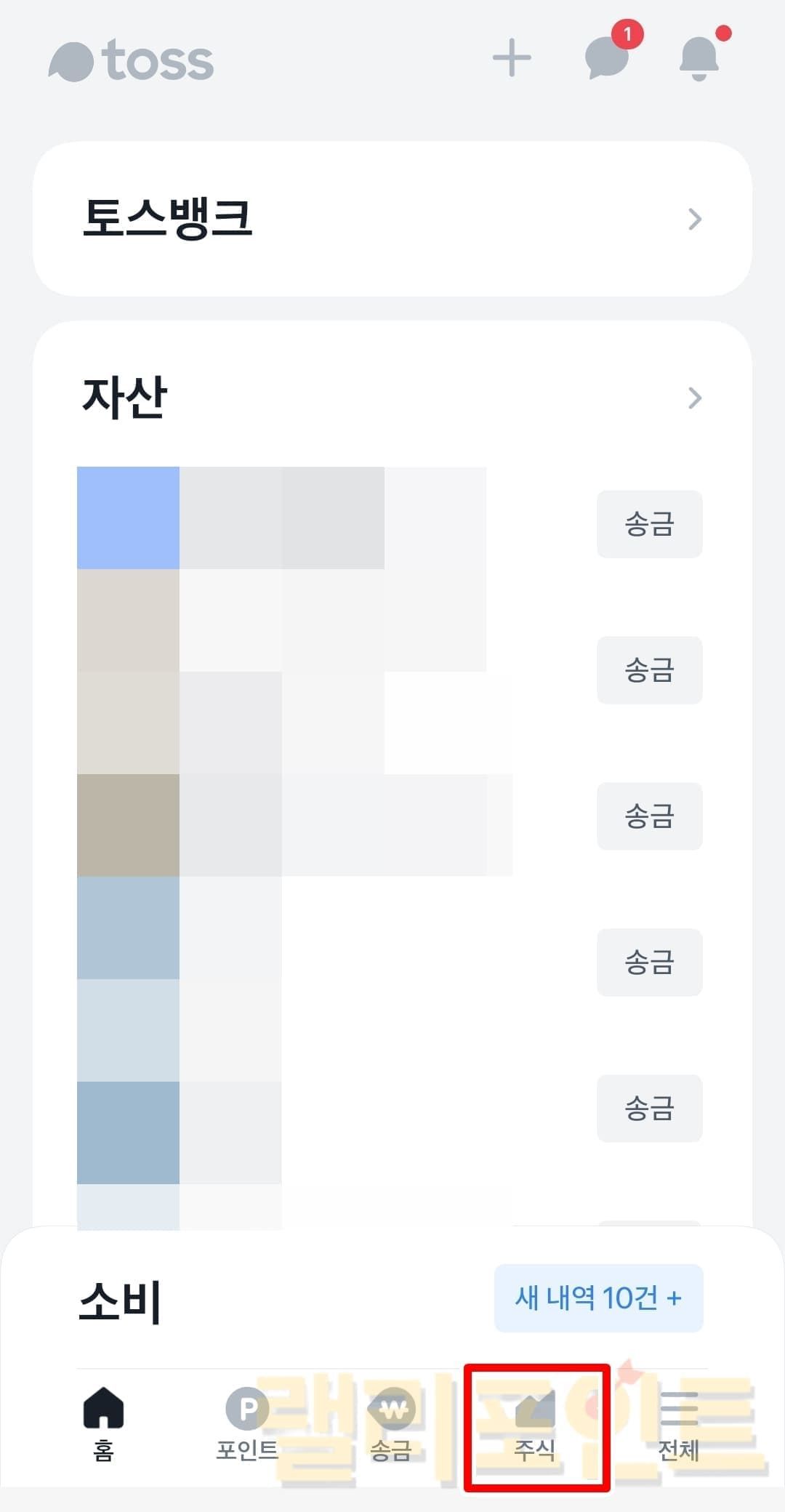Open the chat messages icon
This screenshot has height=1512, width=785.
[607, 57]
